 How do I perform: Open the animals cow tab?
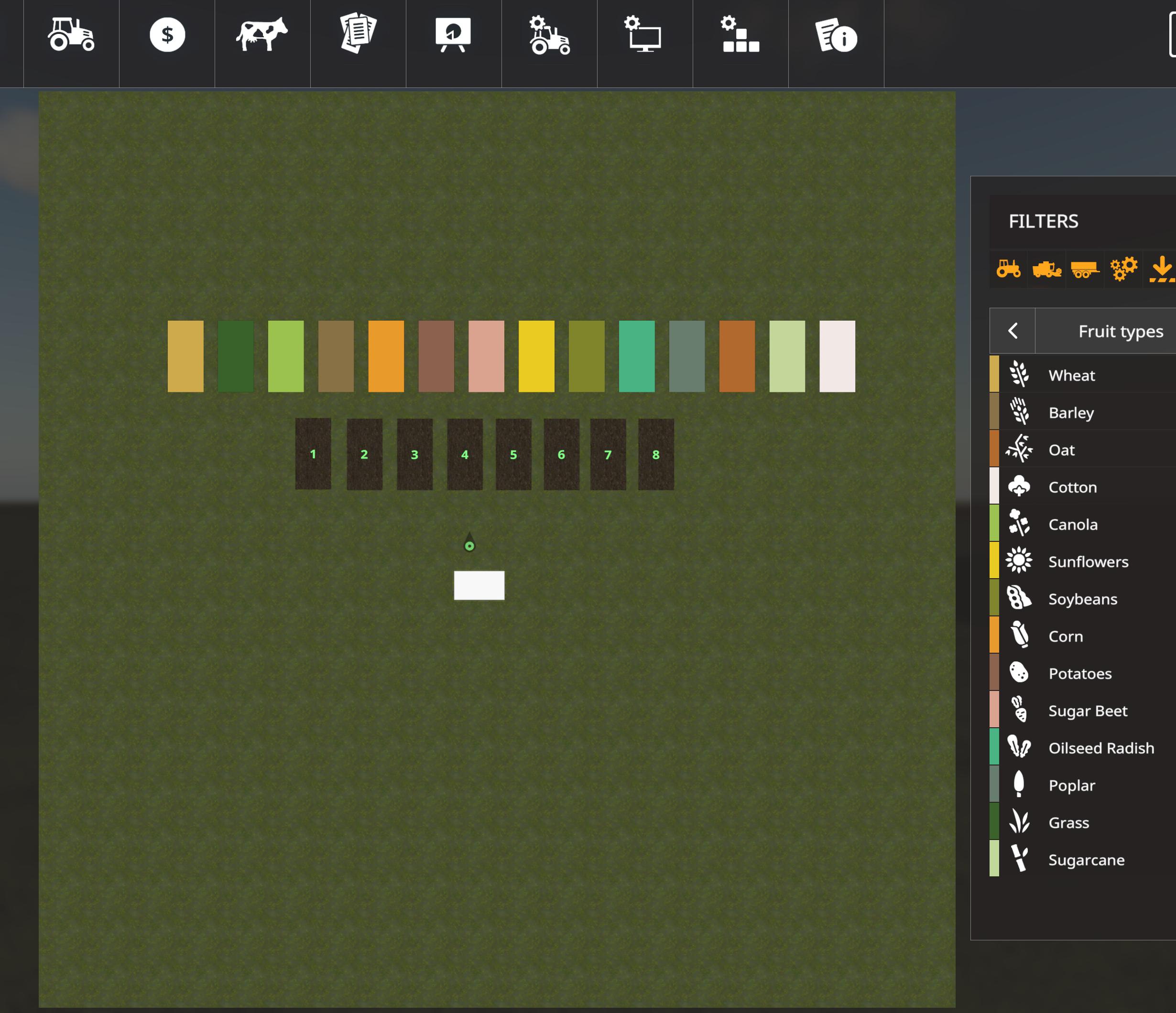[262, 35]
